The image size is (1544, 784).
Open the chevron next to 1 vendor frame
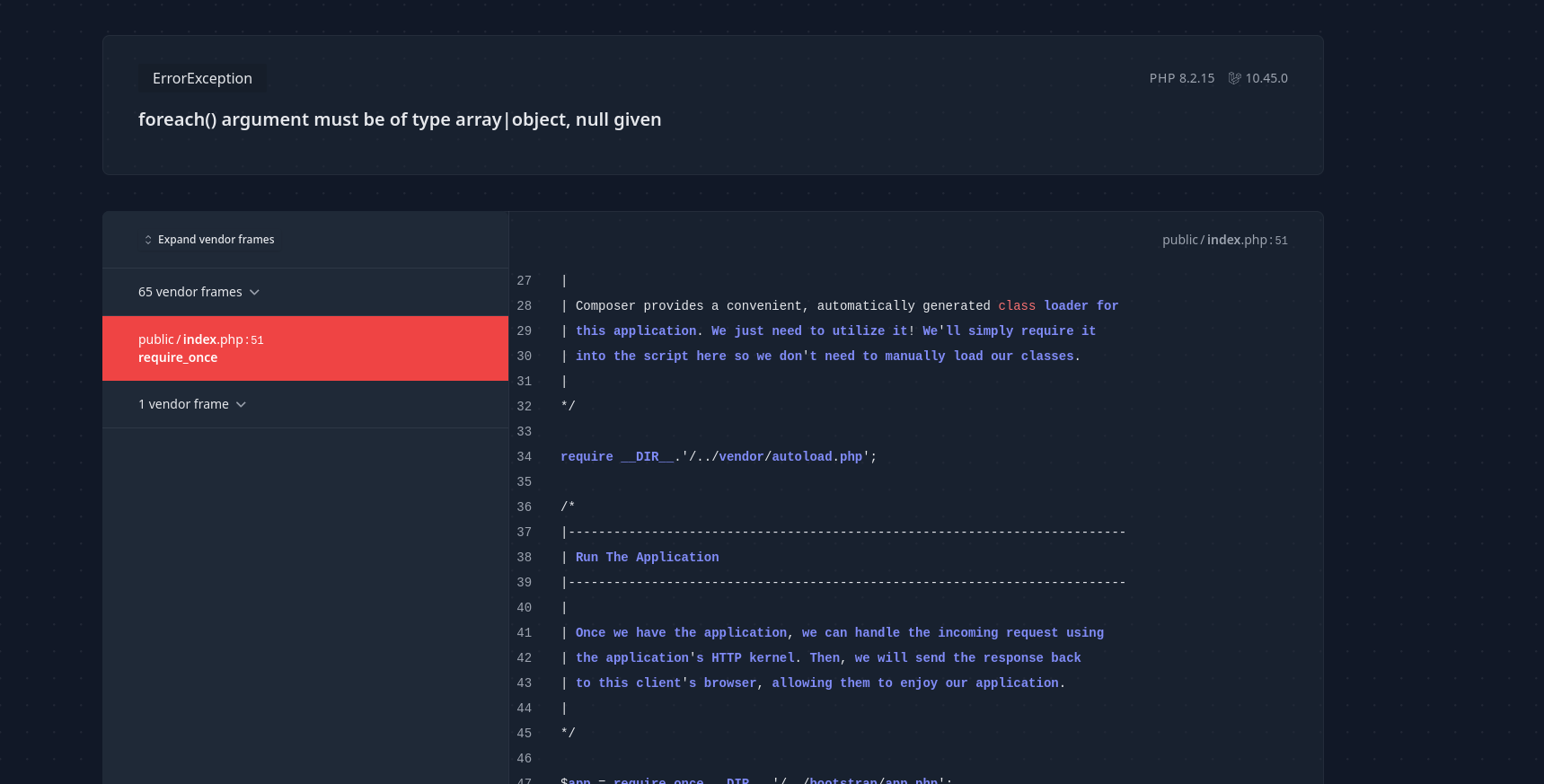pos(241,405)
